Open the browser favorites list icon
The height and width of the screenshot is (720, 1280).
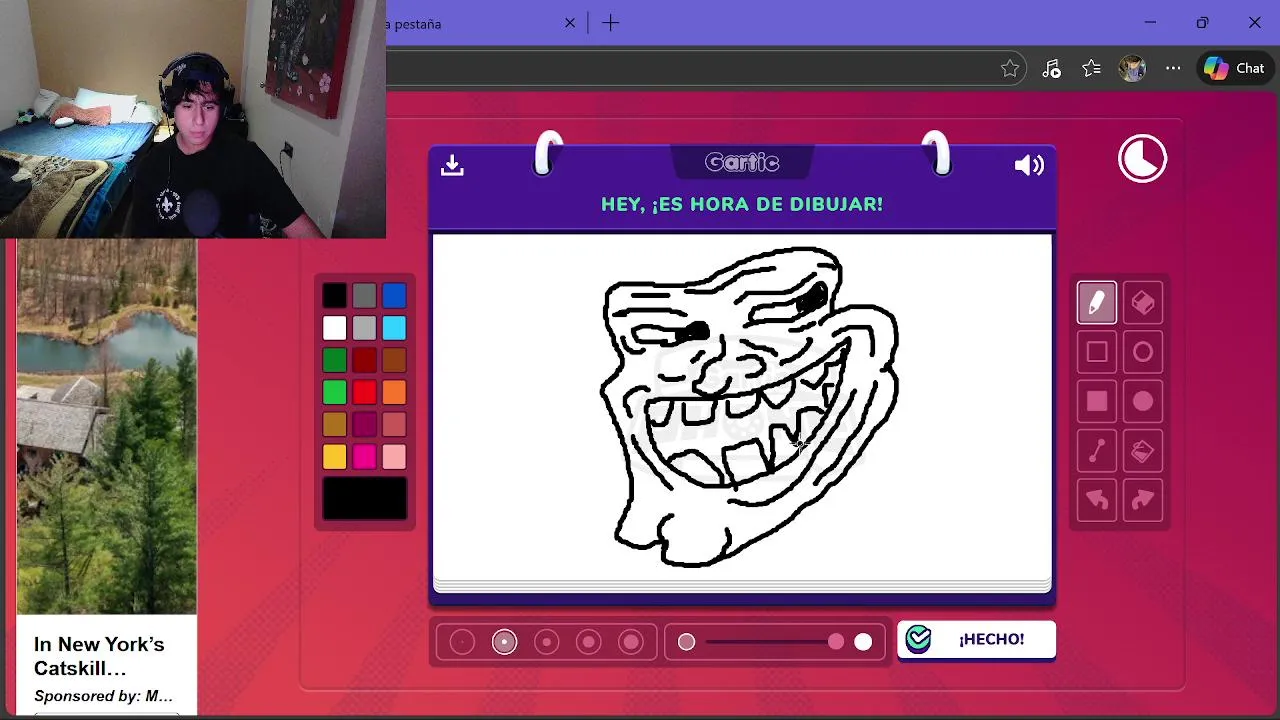[x=1091, y=68]
